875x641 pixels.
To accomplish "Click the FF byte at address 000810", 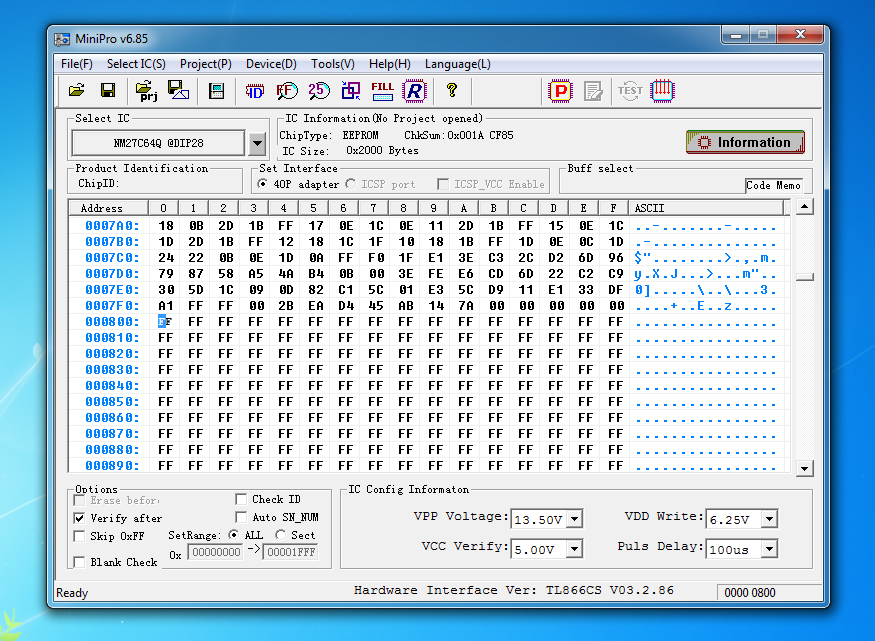I will 164,338.
